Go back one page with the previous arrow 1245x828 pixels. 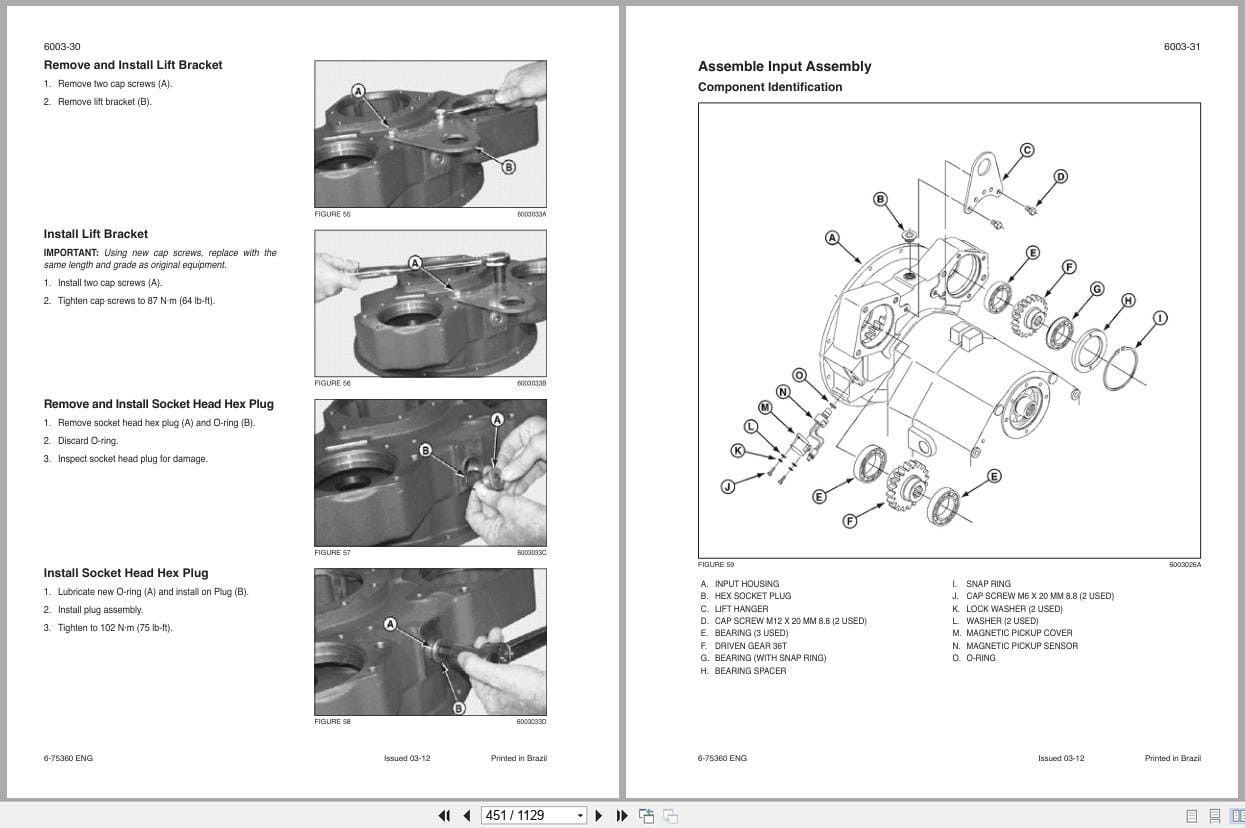tap(466, 815)
